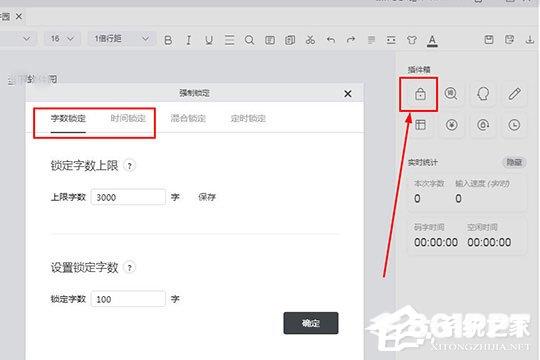Screen dimensions: 540x360
Task: Undo the last action
Action: click(x=331, y=40)
